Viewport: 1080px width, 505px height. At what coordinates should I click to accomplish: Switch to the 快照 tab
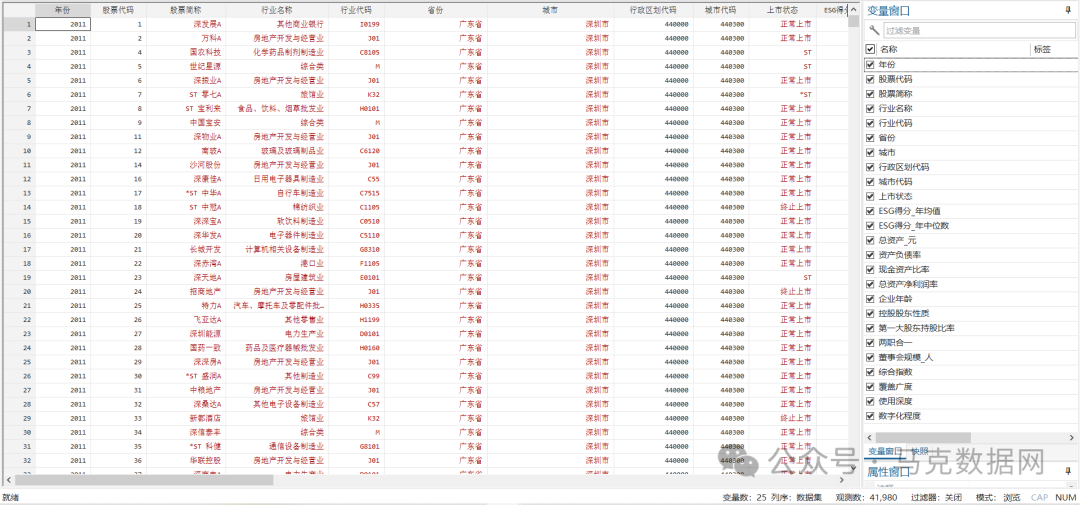point(919,451)
